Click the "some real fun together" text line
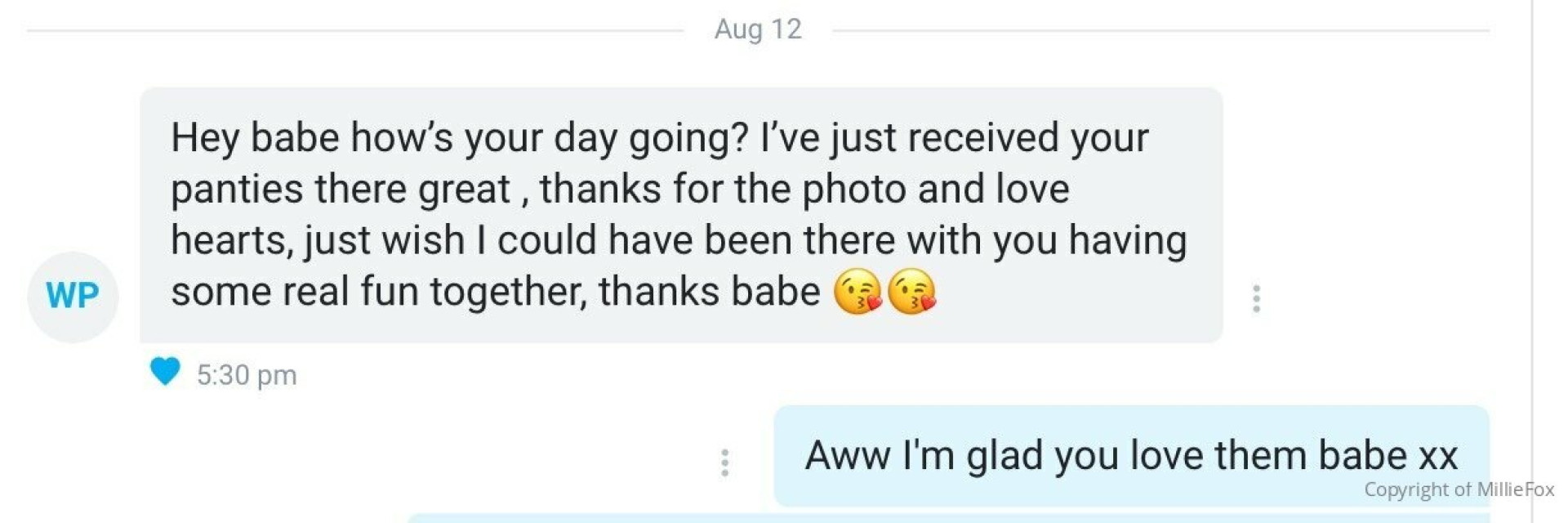1568x523 pixels. click(x=379, y=292)
